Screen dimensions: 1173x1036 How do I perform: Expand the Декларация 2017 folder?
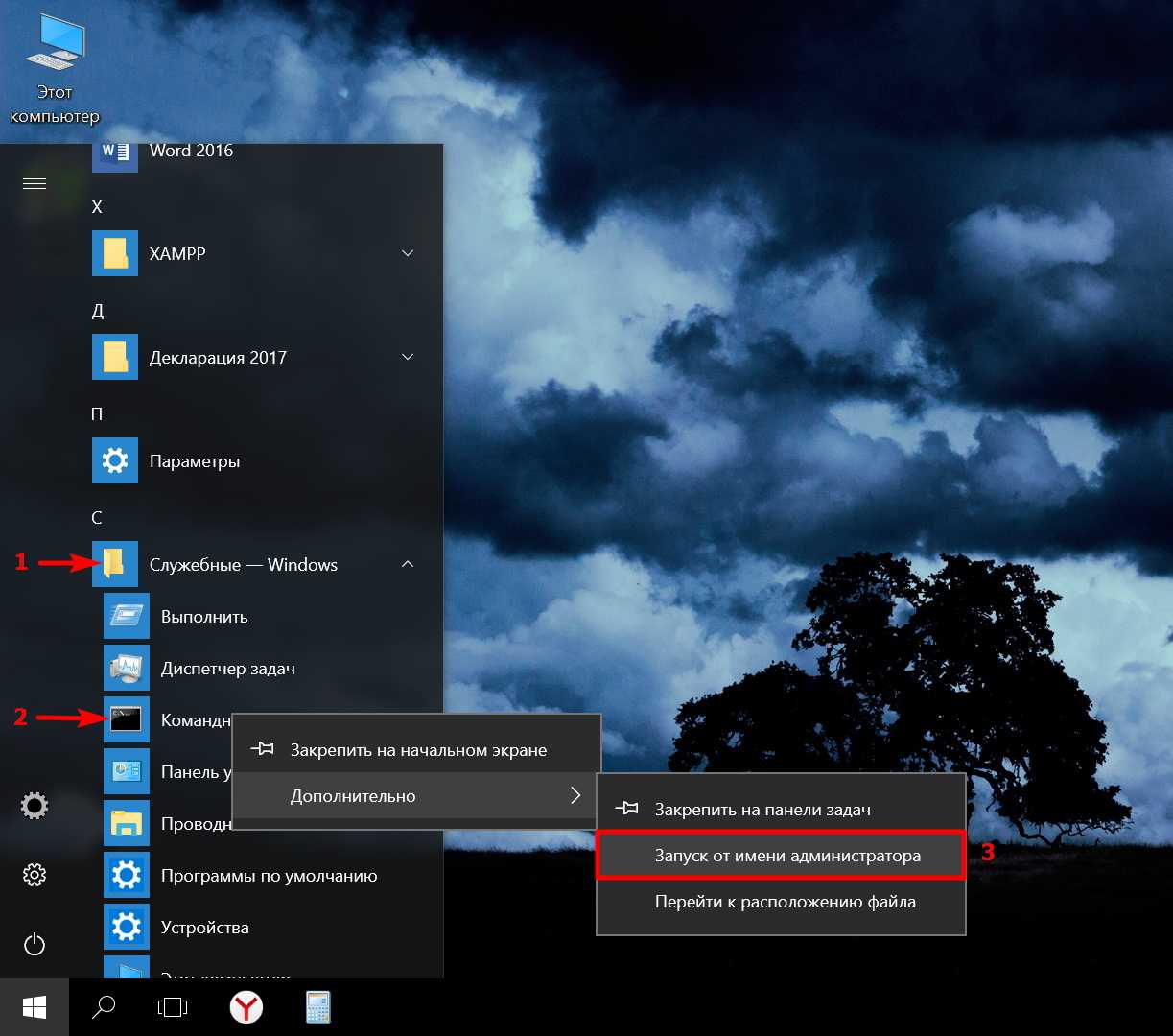[408, 357]
